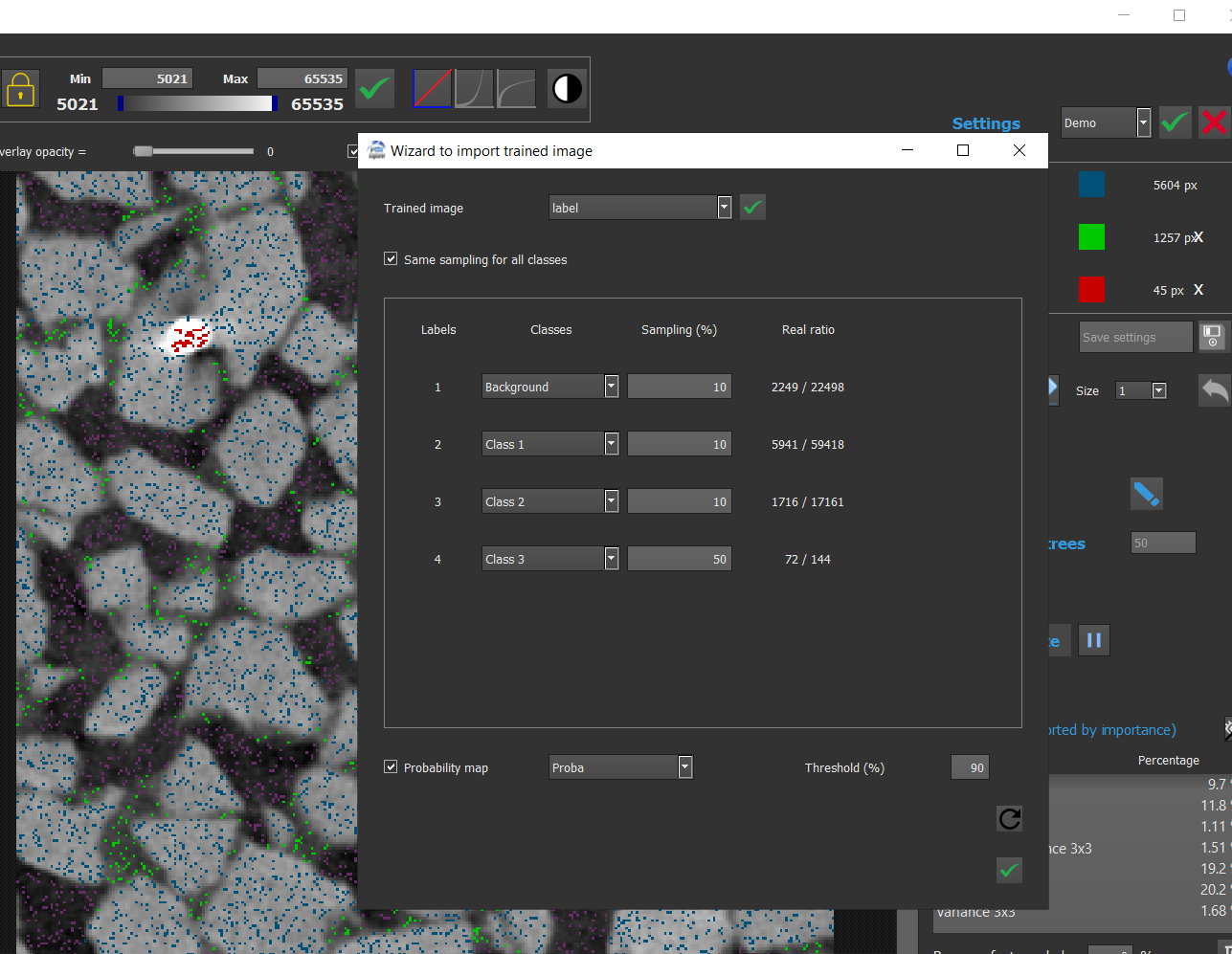
Task: Select the linear LUT icon with red diagonal
Action: (431, 88)
